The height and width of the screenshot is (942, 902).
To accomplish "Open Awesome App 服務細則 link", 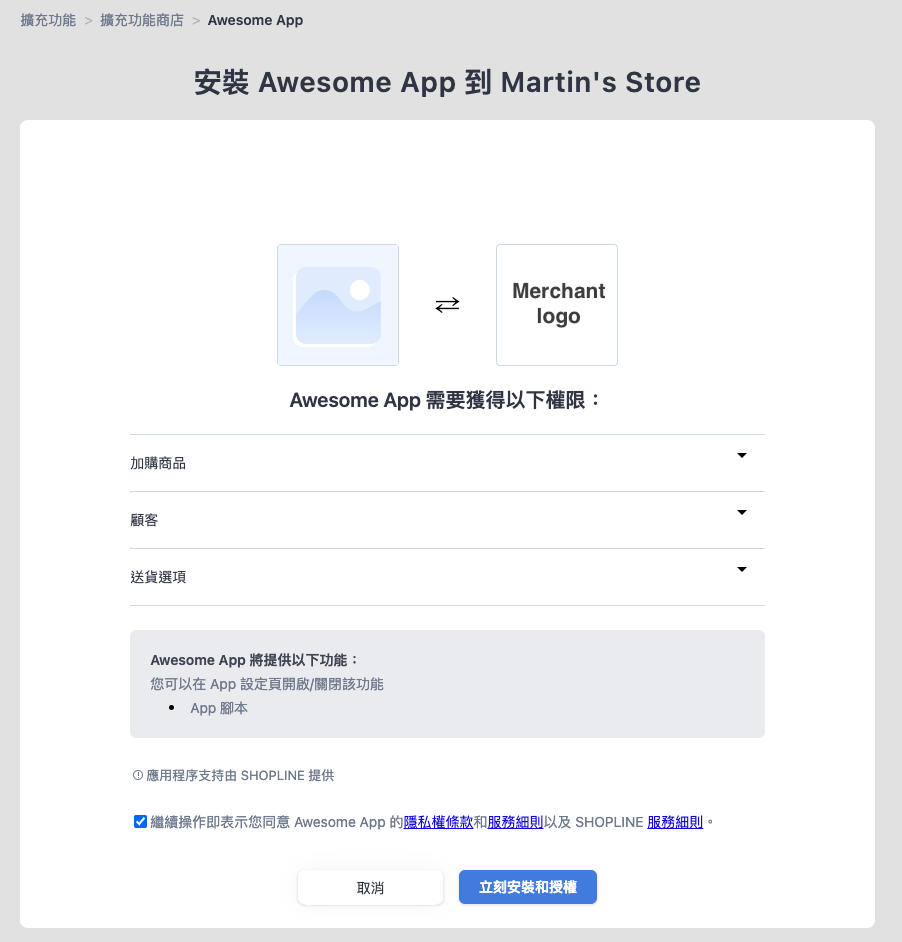I will point(515,822).
